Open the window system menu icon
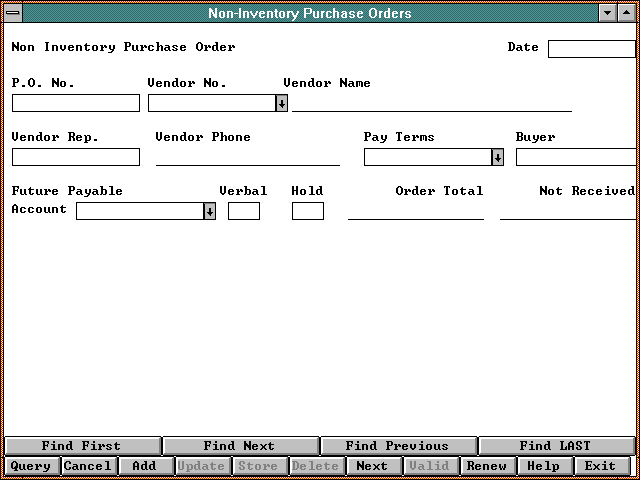This screenshot has height=480, width=640. click(11, 13)
